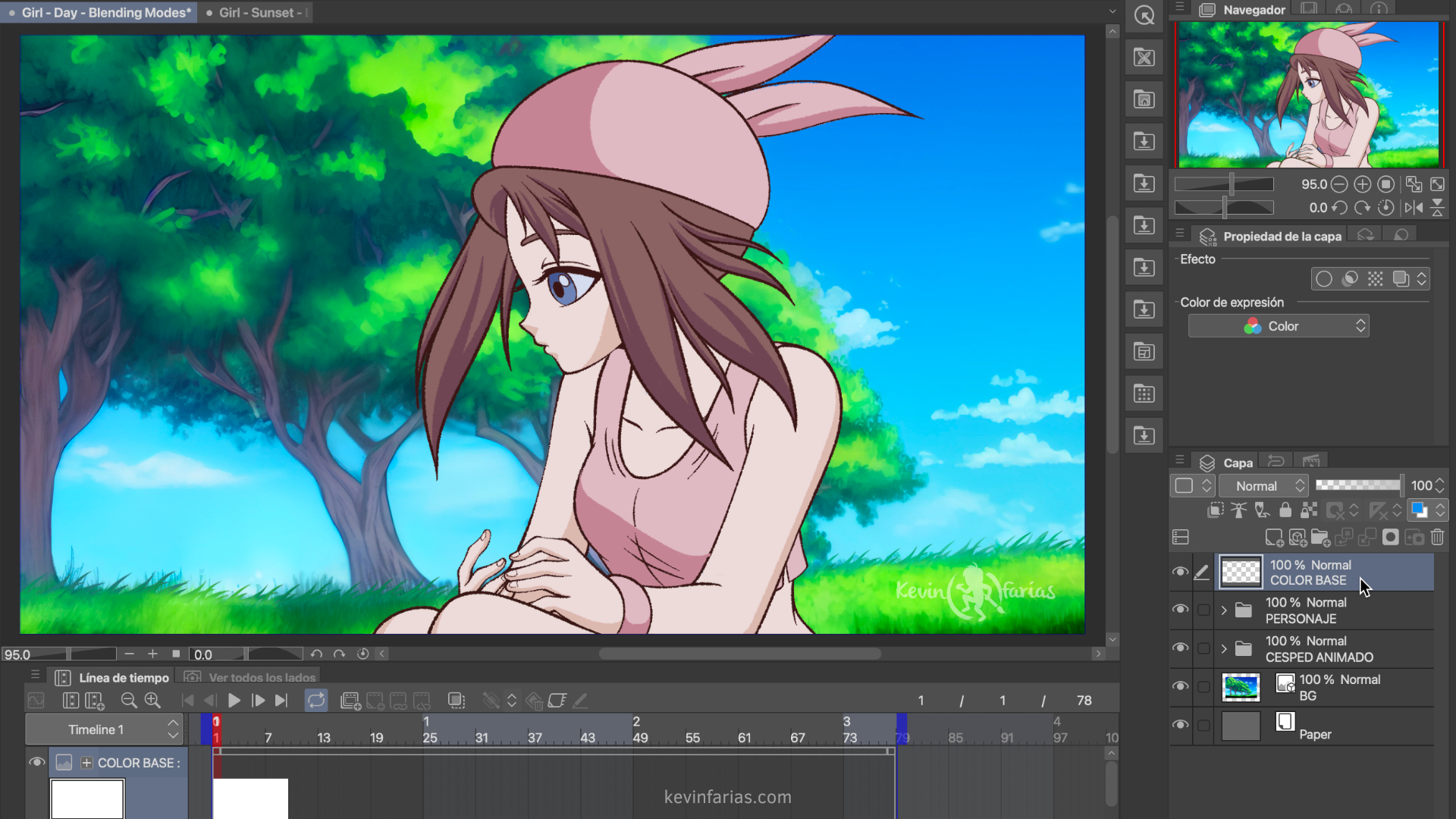Click timeline ruler at frame 25

pyautogui.click(x=429, y=737)
